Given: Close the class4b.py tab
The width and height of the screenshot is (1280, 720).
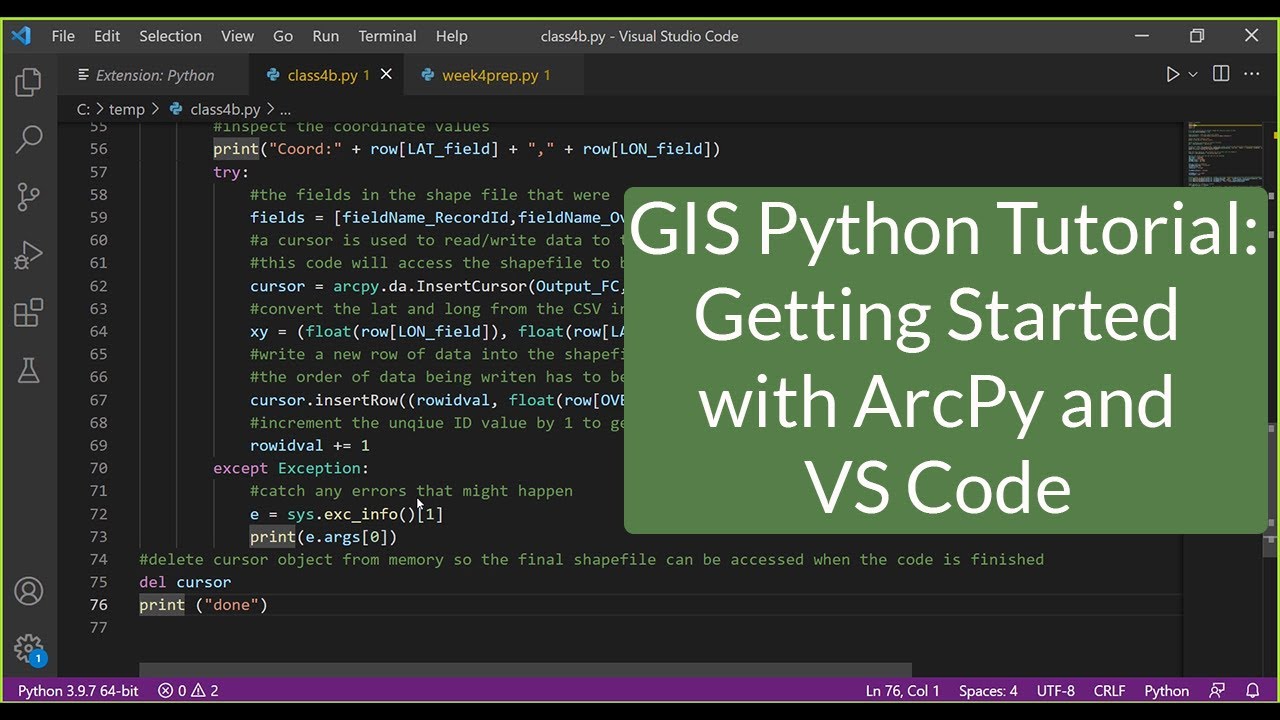Looking at the screenshot, I should coord(386,75).
